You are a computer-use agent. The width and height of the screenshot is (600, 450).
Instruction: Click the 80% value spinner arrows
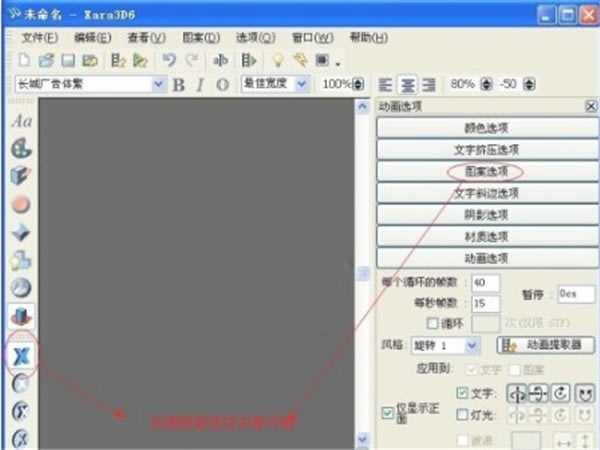[486, 84]
